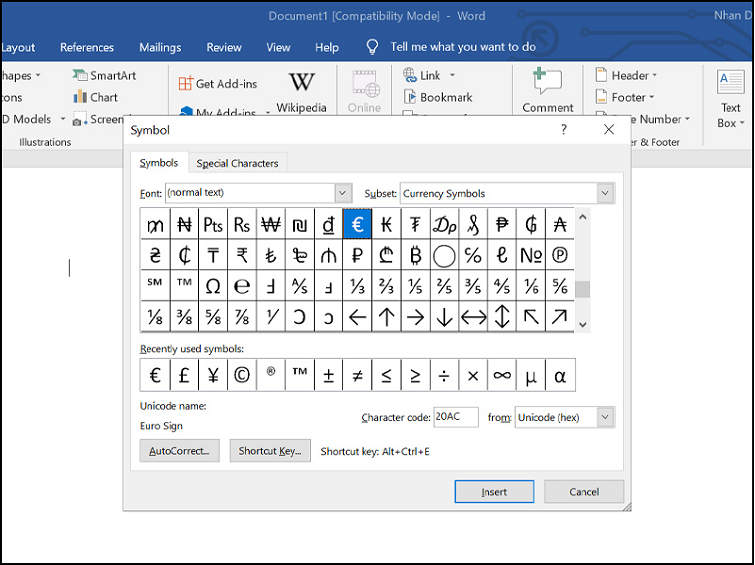Open the References ribbon tab

pos(87,47)
